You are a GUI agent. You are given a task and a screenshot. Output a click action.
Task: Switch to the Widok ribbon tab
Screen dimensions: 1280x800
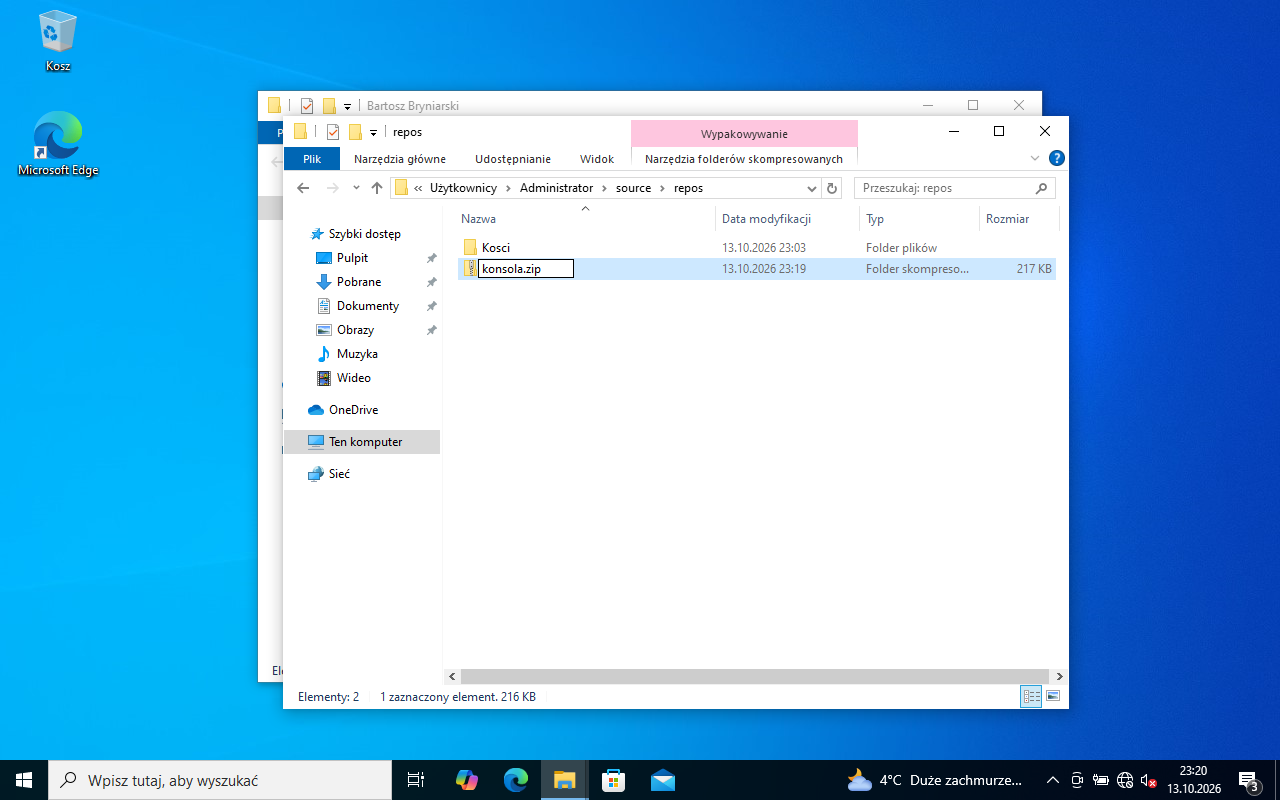pos(597,159)
